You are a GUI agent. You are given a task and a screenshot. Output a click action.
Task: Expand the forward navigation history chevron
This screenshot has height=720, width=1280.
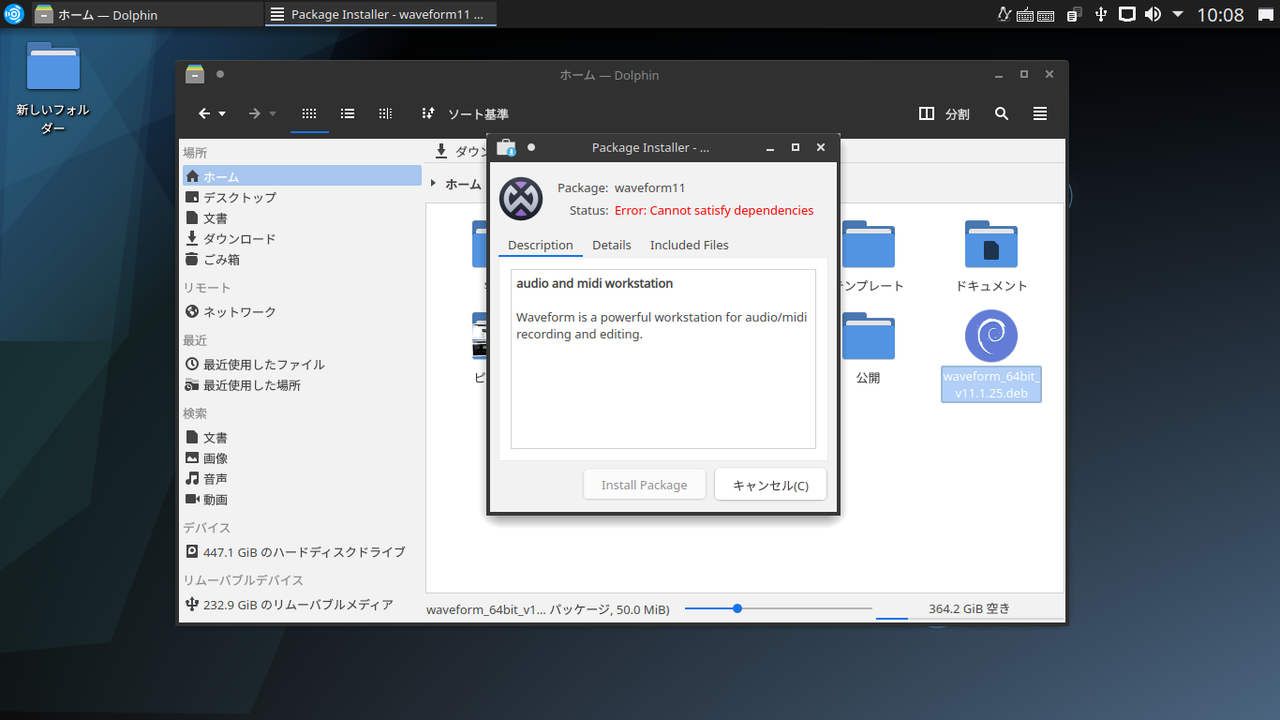(271, 113)
